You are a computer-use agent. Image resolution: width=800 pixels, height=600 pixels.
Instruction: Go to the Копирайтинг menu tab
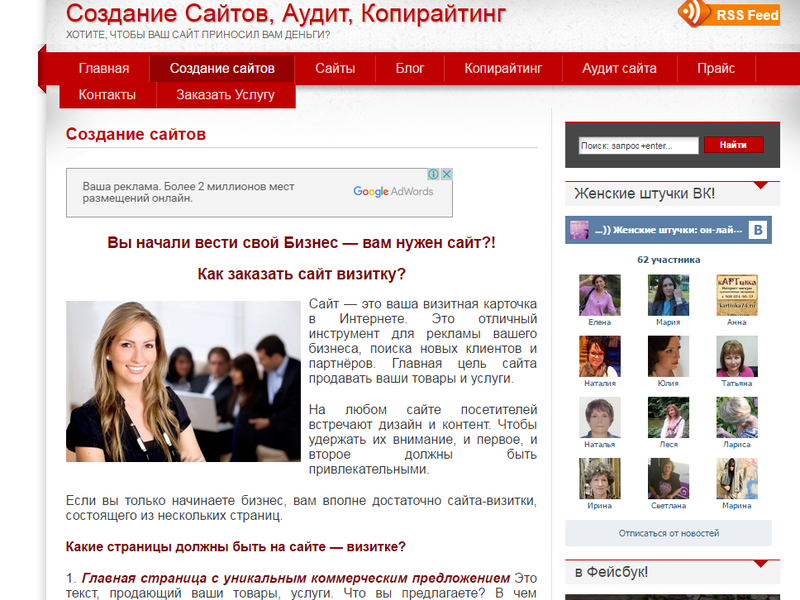[x=503, y=68]
